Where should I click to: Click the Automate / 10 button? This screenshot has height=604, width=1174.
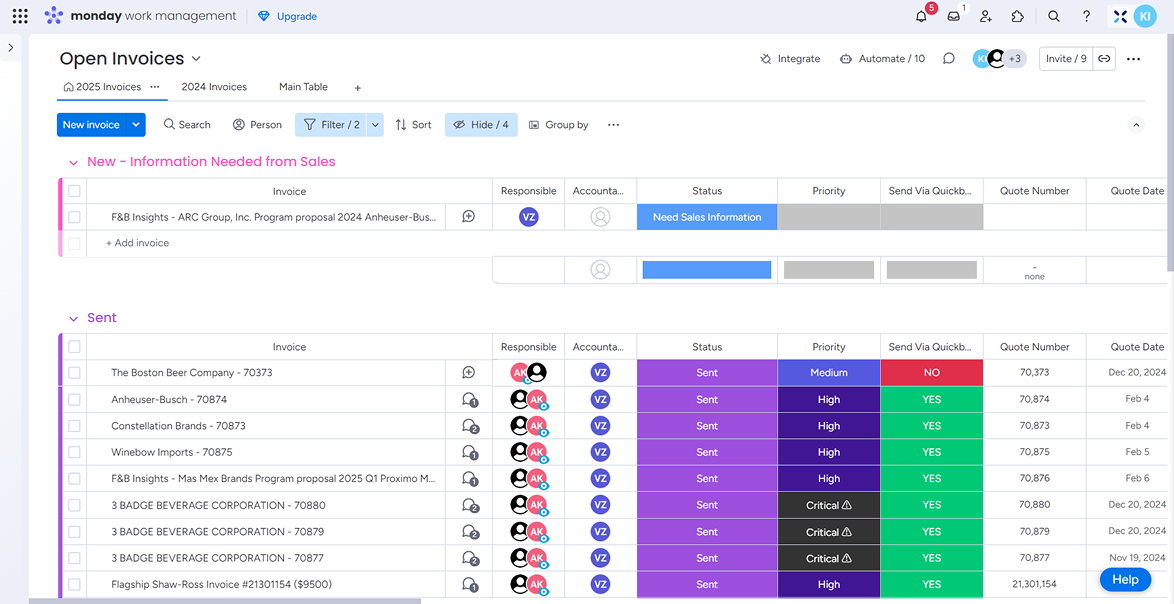tap(882, 59)
